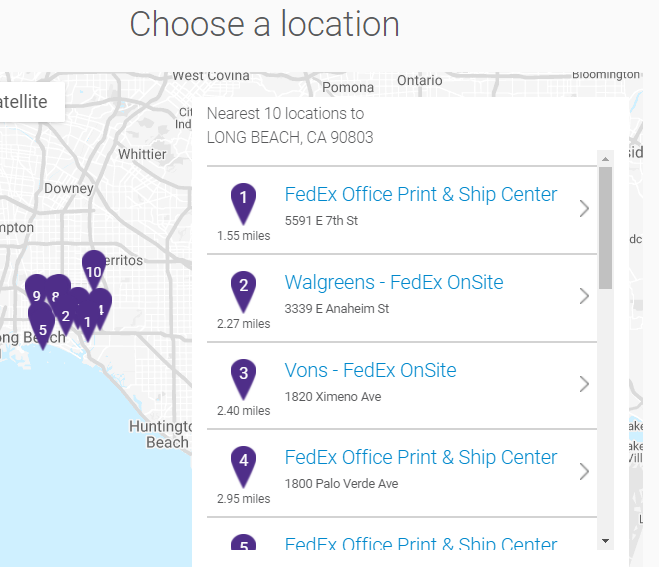Screen dimensions: 659x567
Task: Open Vons - FedEx OnSite link
Action: pyautogui.click(x=370, y=370)
